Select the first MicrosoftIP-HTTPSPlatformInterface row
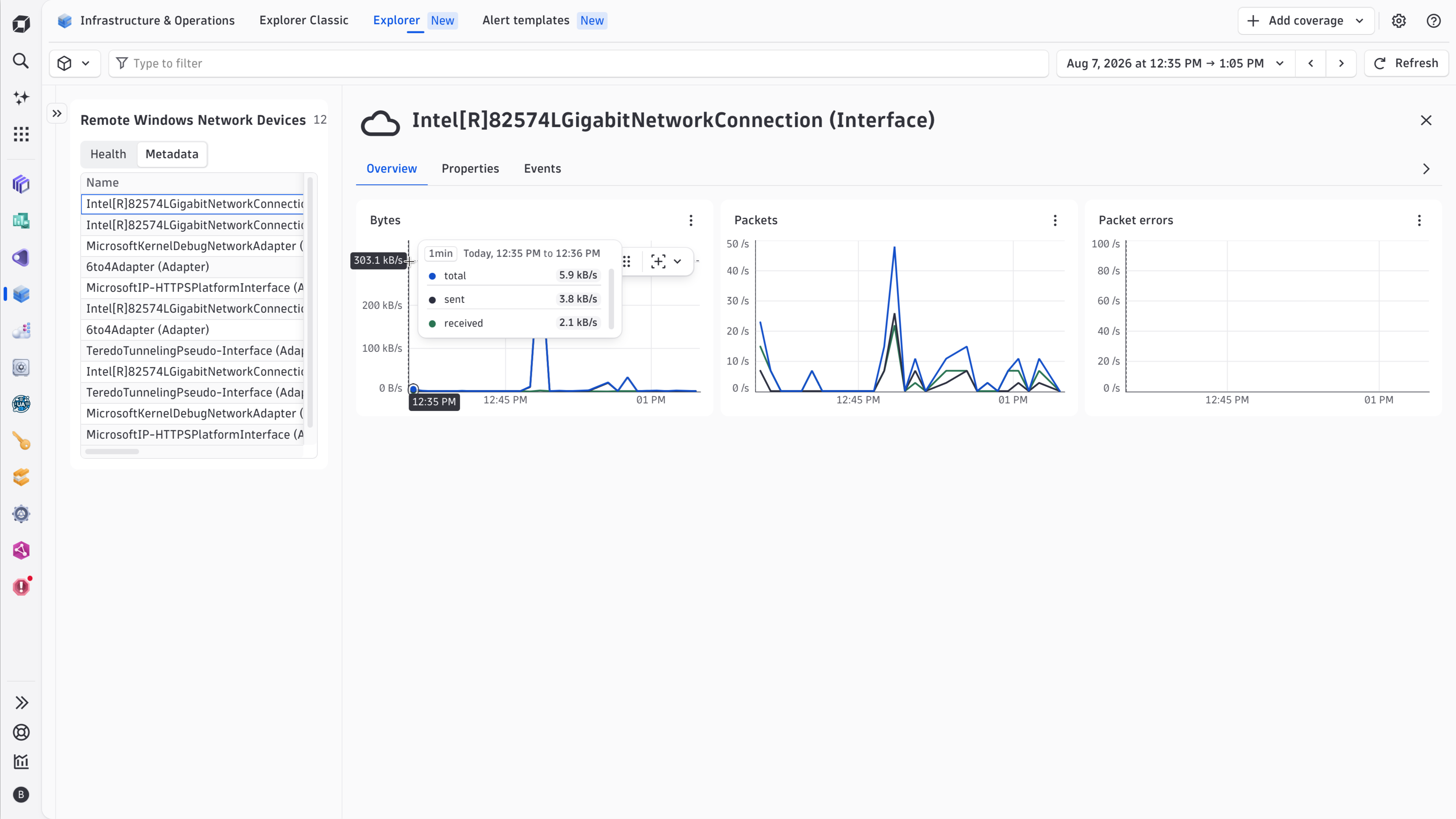This screenshot has height=819, width=1456. (192, 287)
